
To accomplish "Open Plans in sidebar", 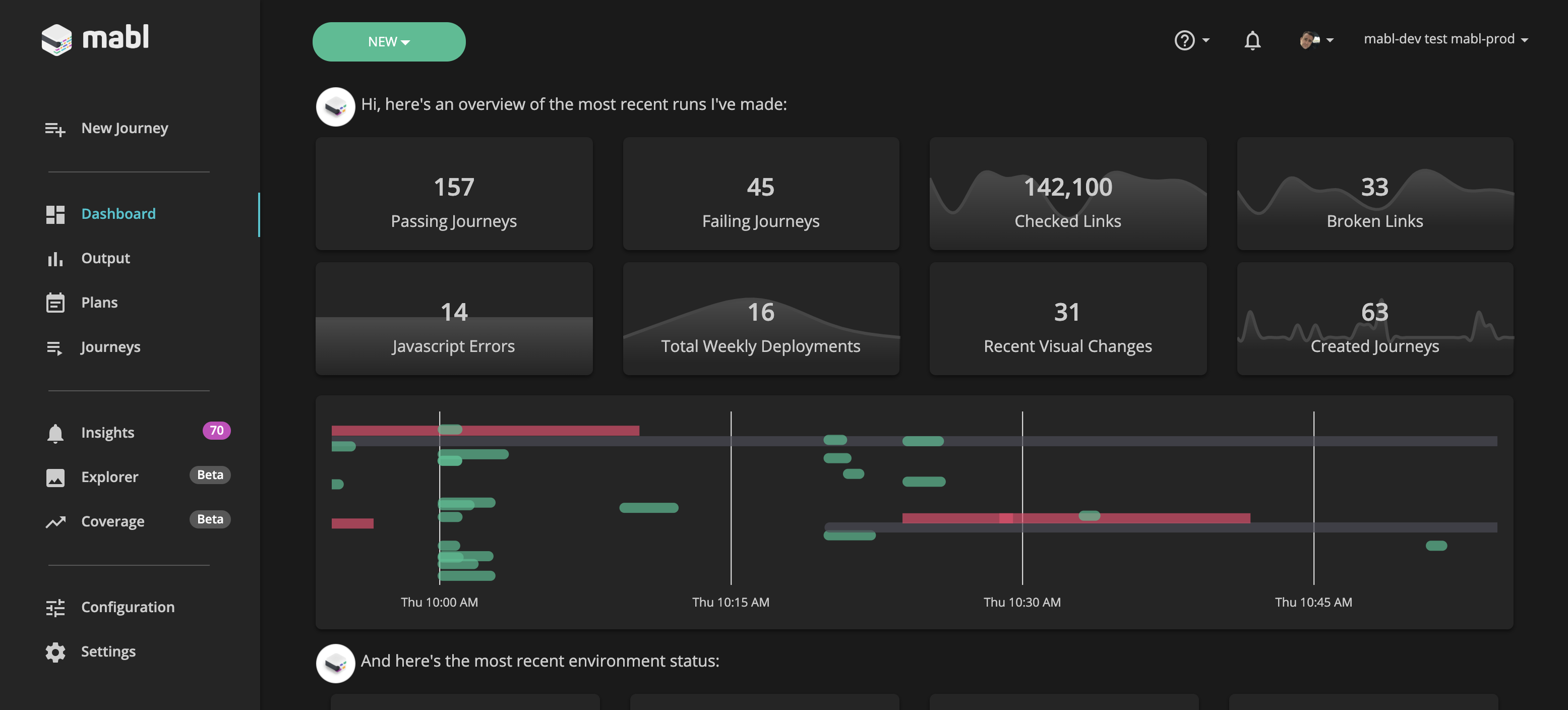I will coord(99,302).
